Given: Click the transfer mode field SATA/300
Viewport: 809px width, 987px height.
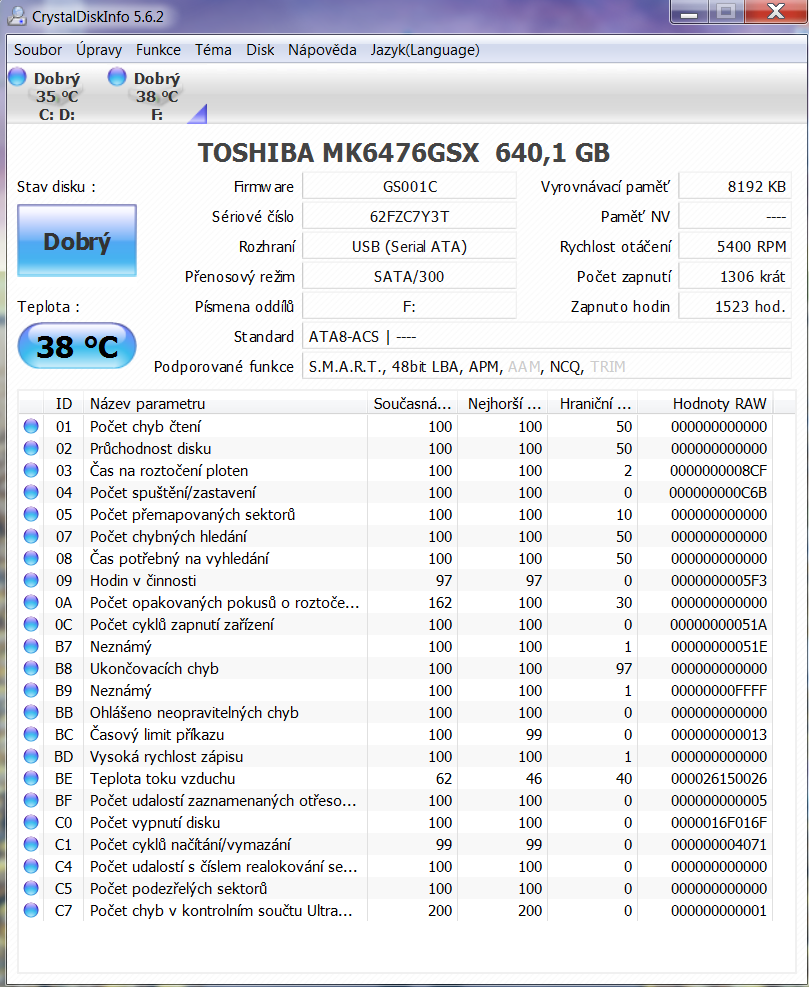Looking at the screenshot, I should pos(410,276).
